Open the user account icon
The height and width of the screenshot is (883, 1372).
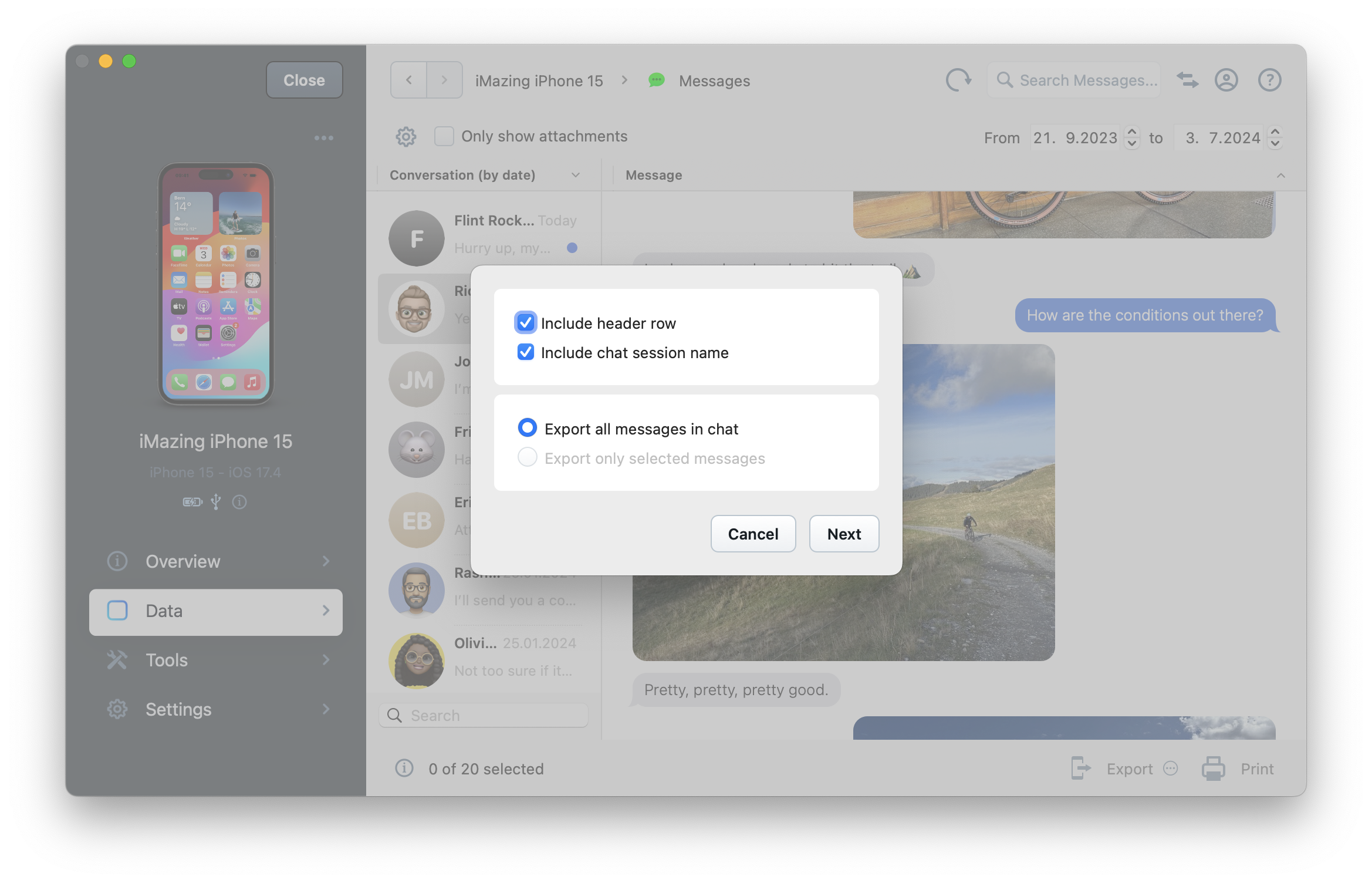[1226, 80]
